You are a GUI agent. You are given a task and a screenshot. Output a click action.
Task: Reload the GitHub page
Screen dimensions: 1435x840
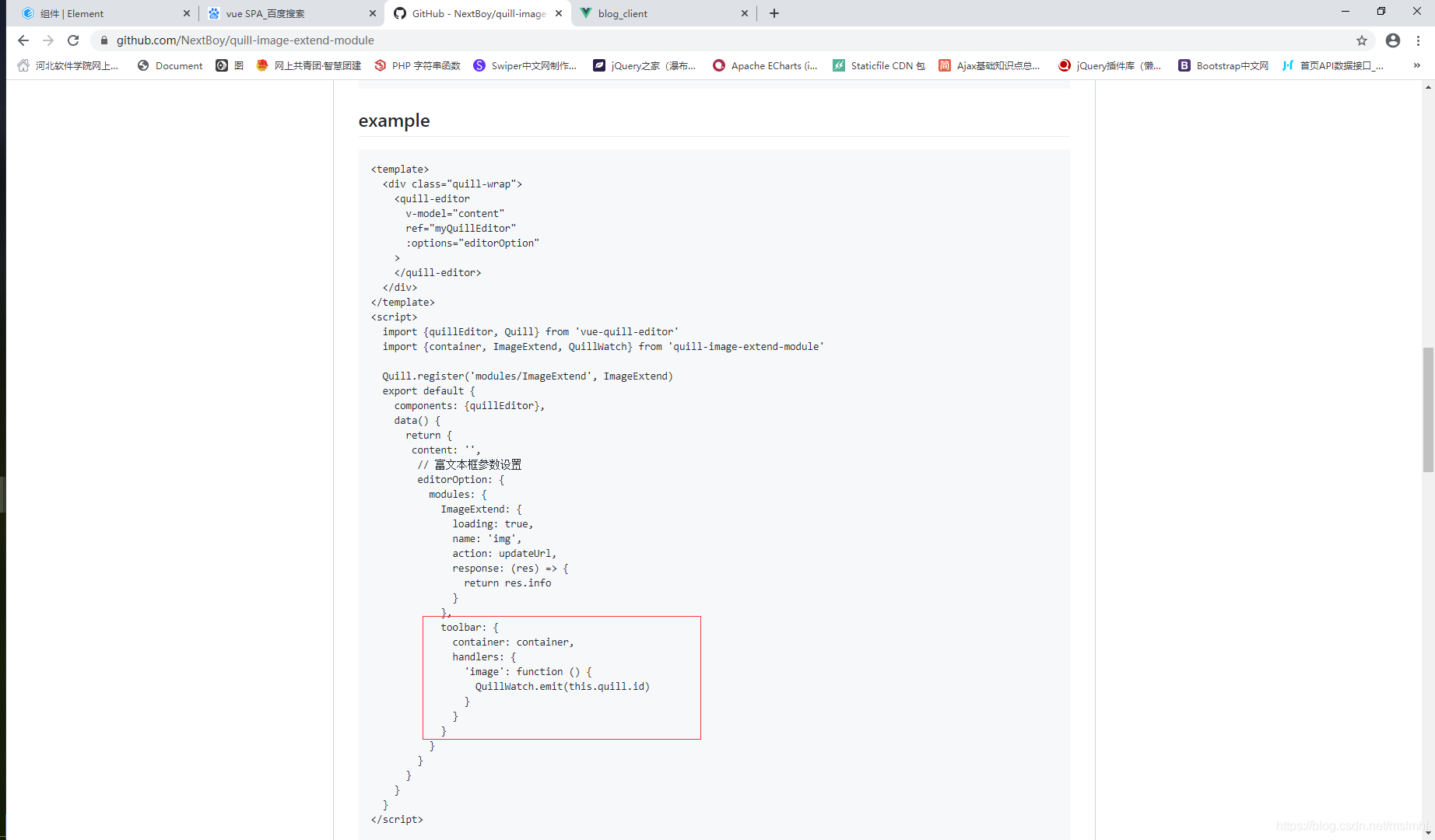pyautogui.click(x=73, y=40)
